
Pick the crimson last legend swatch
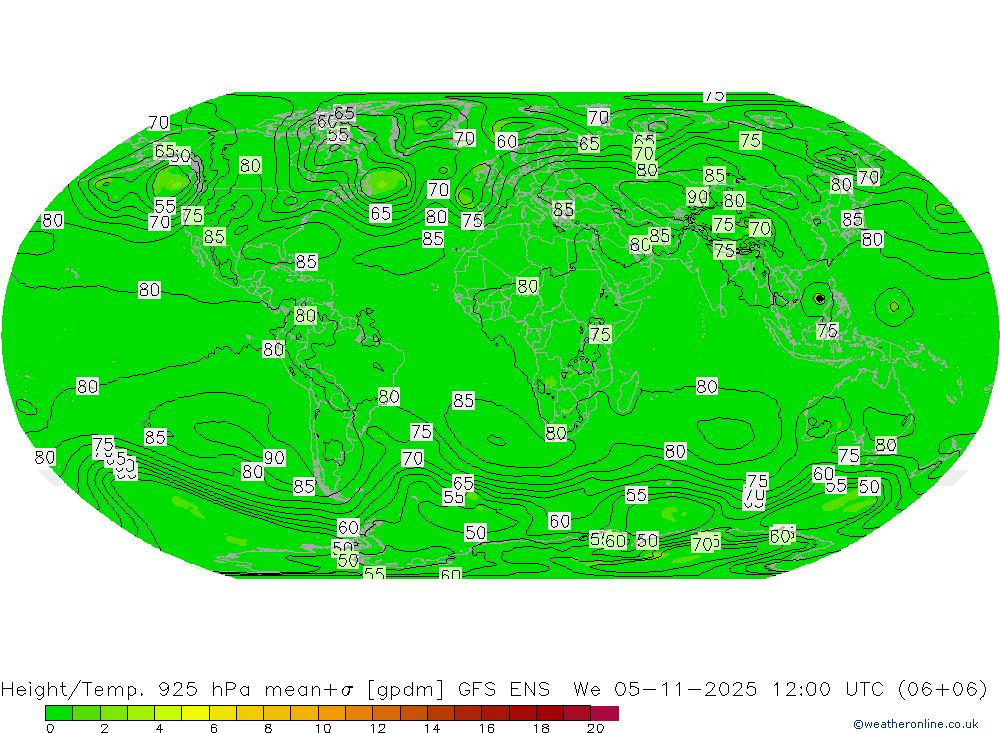point(605,713)
